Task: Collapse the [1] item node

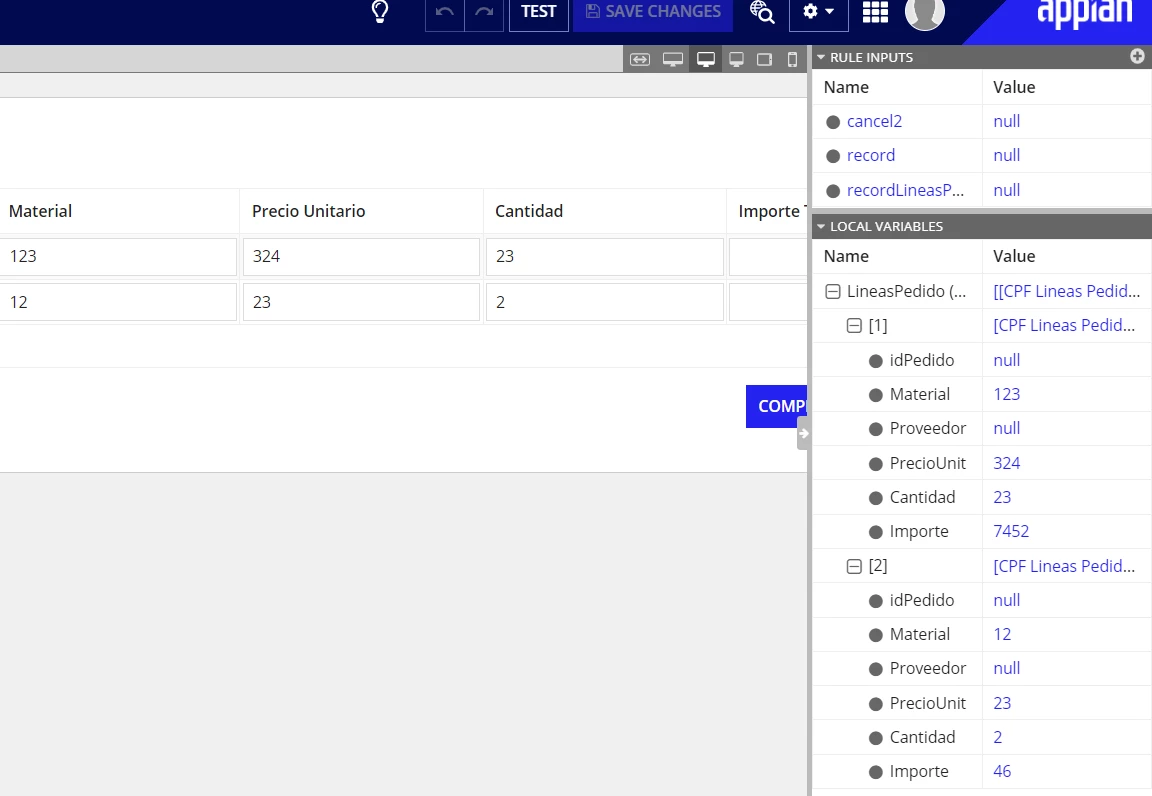Action: (854, 326)
